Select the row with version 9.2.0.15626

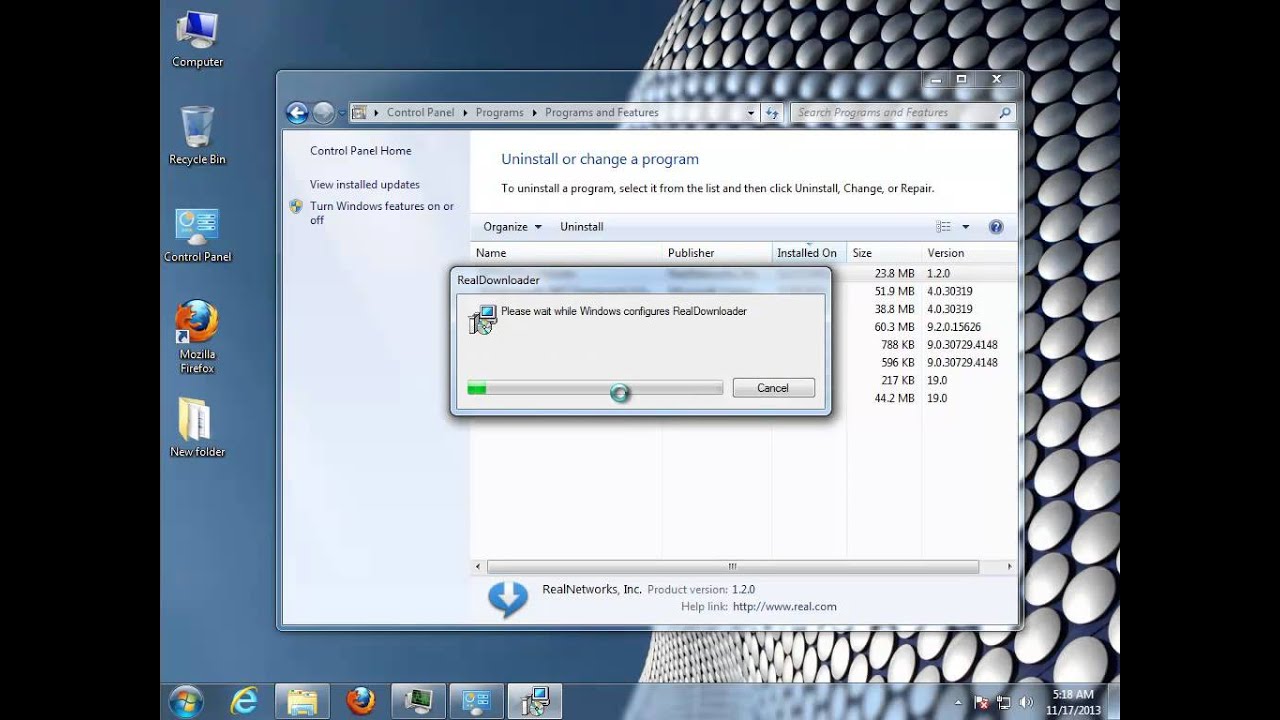click(744, 327)
